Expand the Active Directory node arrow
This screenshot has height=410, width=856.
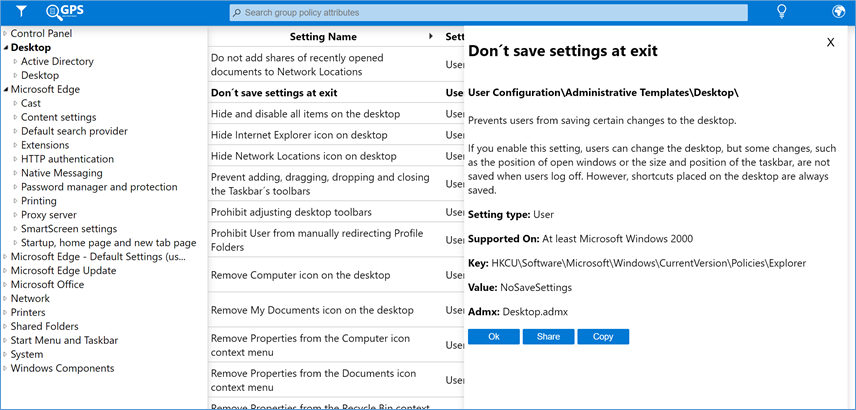16,62
